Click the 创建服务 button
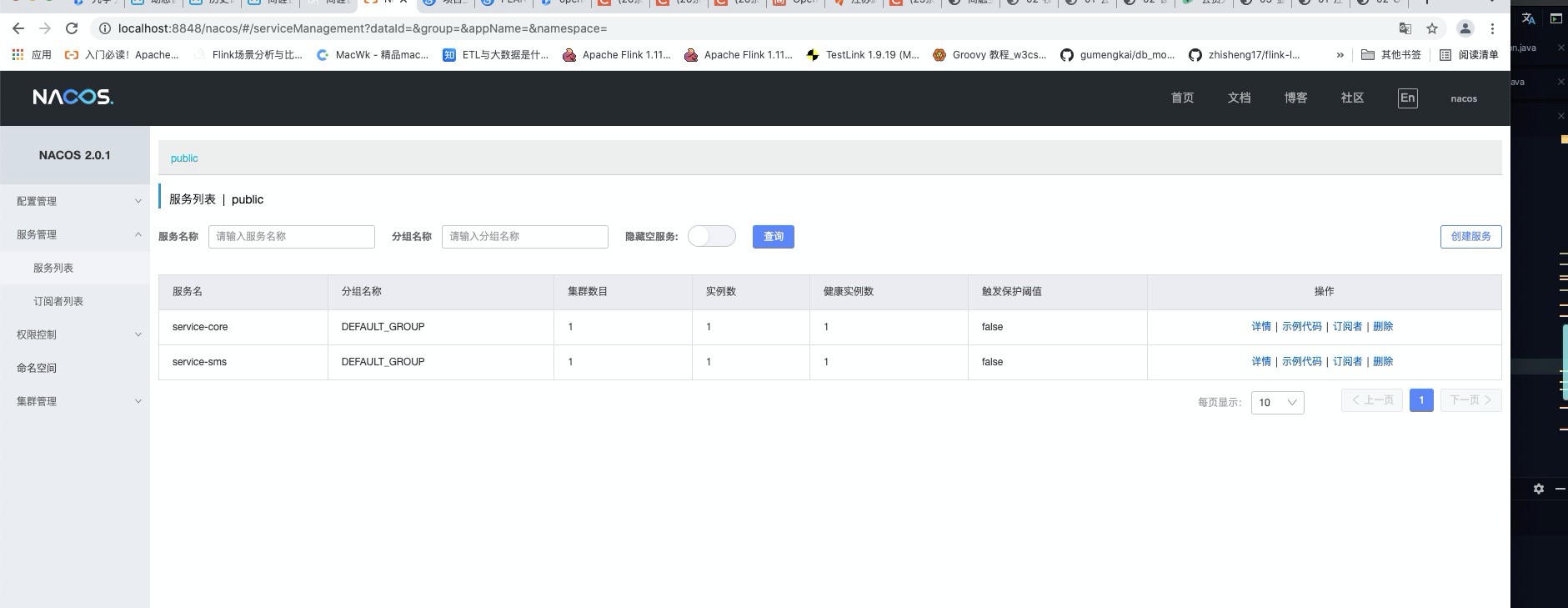1568x608 pixels. (1470, 237)
